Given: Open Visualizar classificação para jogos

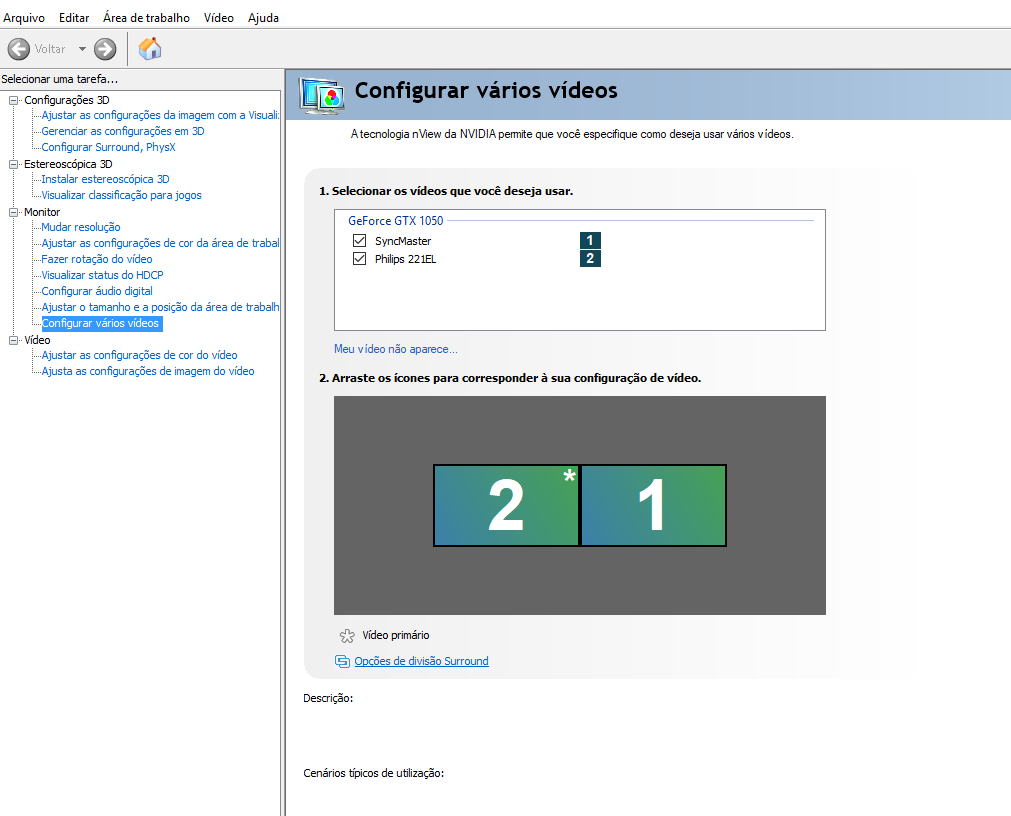Looking at the screenshot, I should 121,195.
